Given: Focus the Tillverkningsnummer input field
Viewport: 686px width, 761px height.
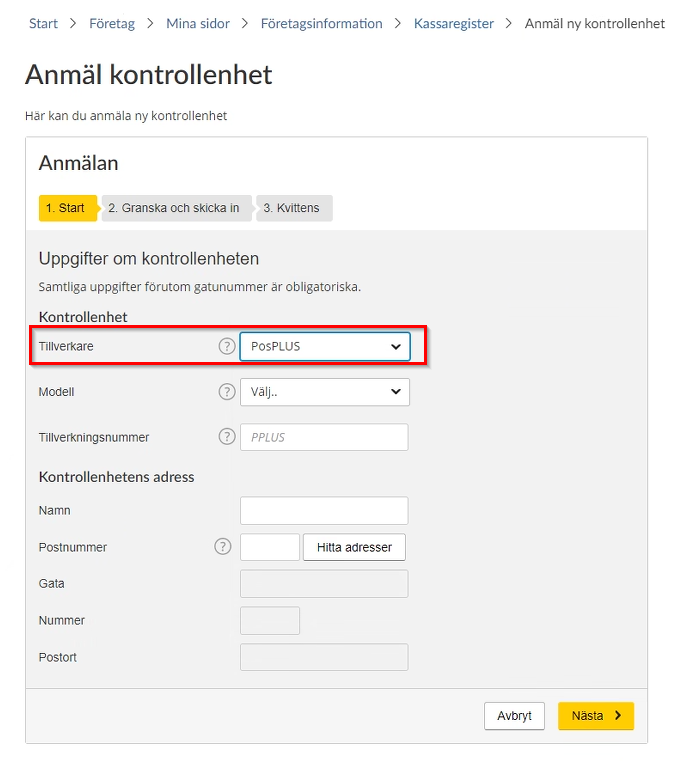Looking at the screenshot, I should (324, 437).
